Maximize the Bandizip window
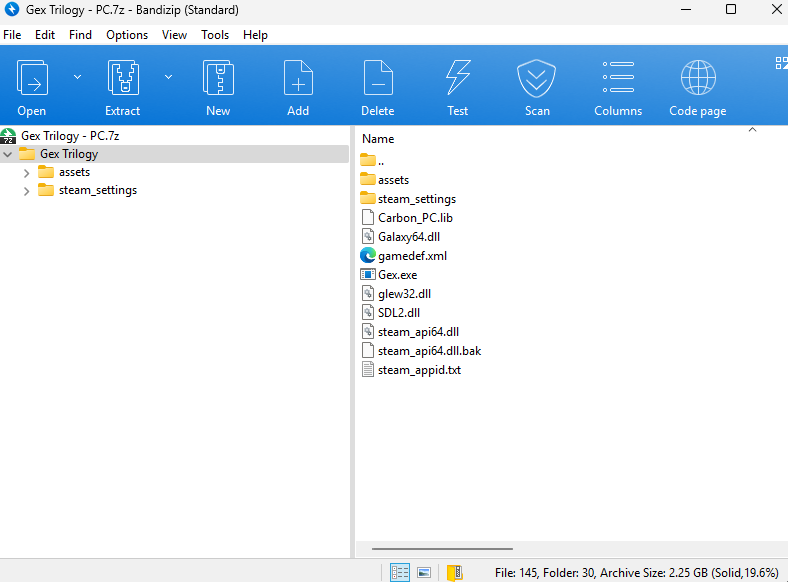Screen dimensions: 788x582 click(x=731, y=10)
